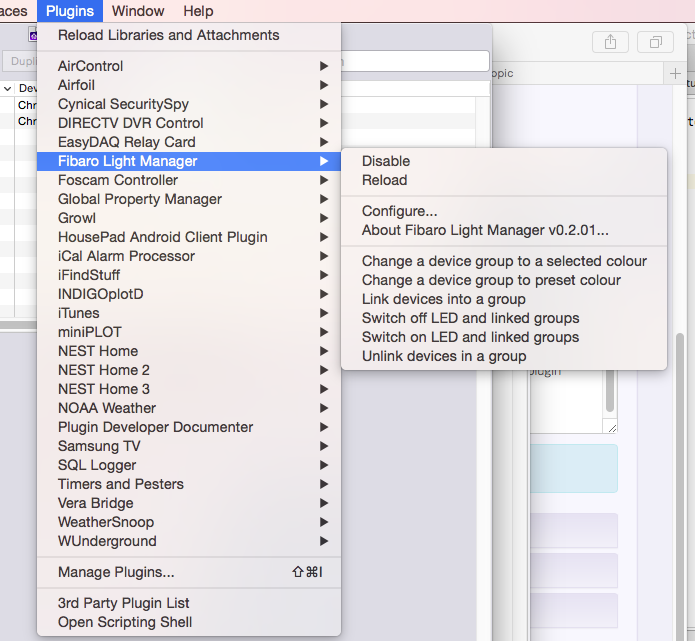Choose Unlink devices in a group

(504, 356)
